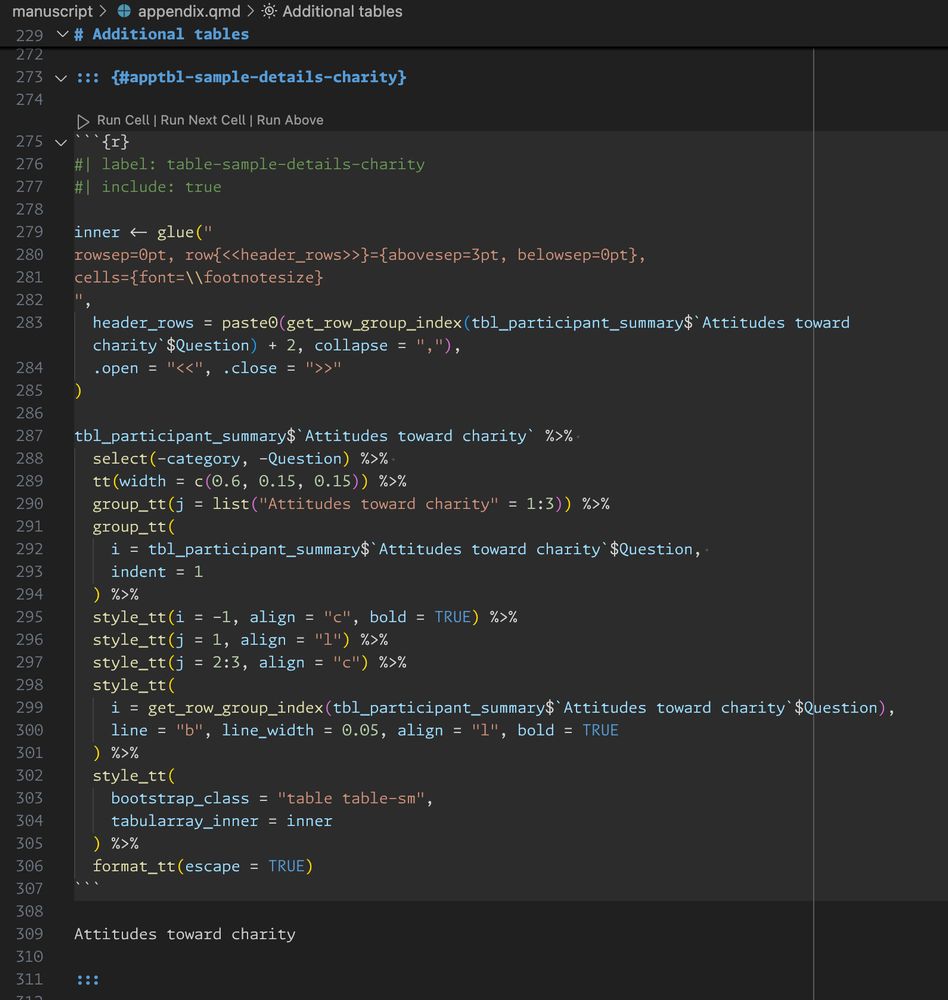Click 'group_tt(j = list(' on line 290
Screen dimensions: 948x1000
click(x=175, y=504)
